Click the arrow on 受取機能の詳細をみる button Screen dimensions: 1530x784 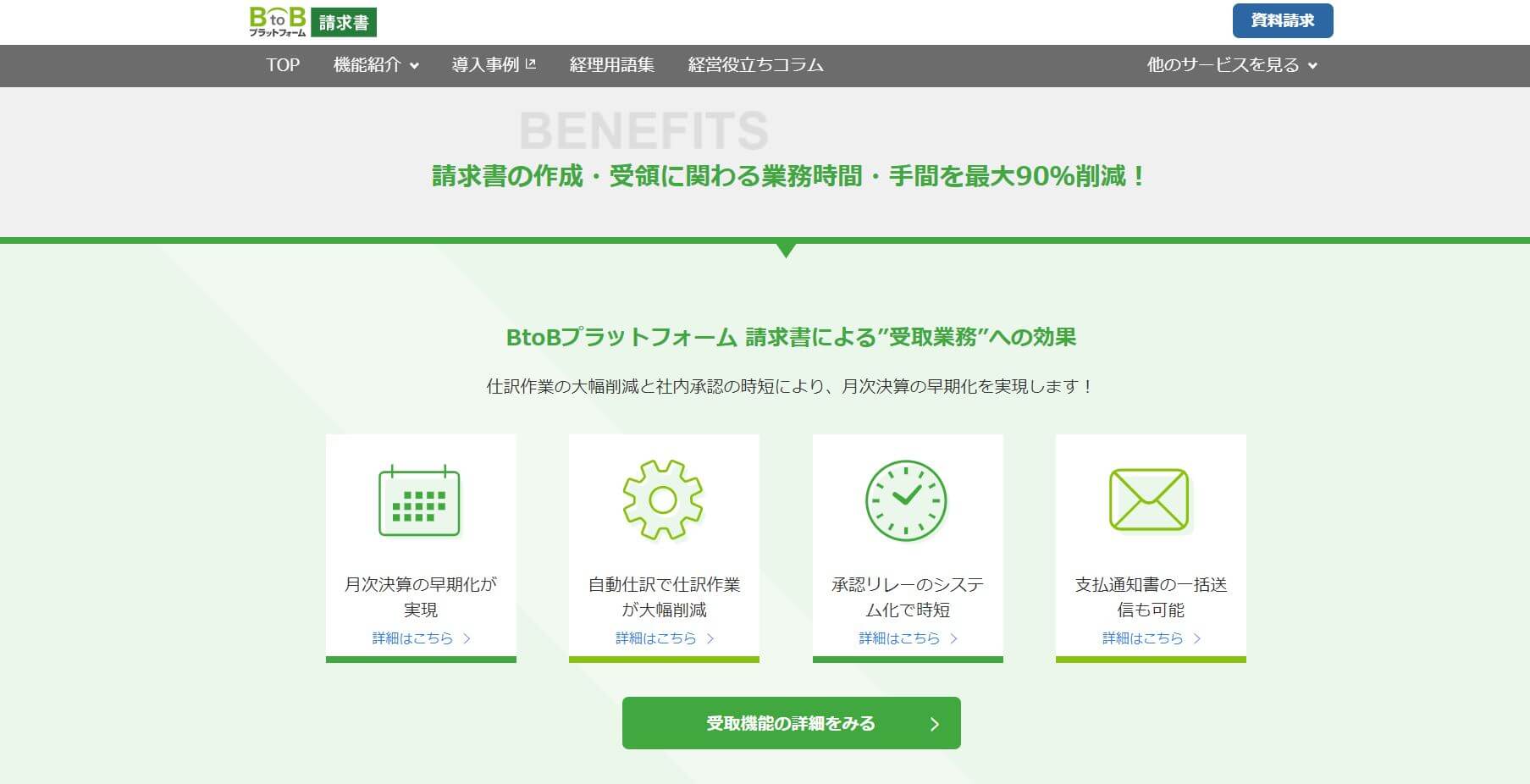[x=935, y=724]
